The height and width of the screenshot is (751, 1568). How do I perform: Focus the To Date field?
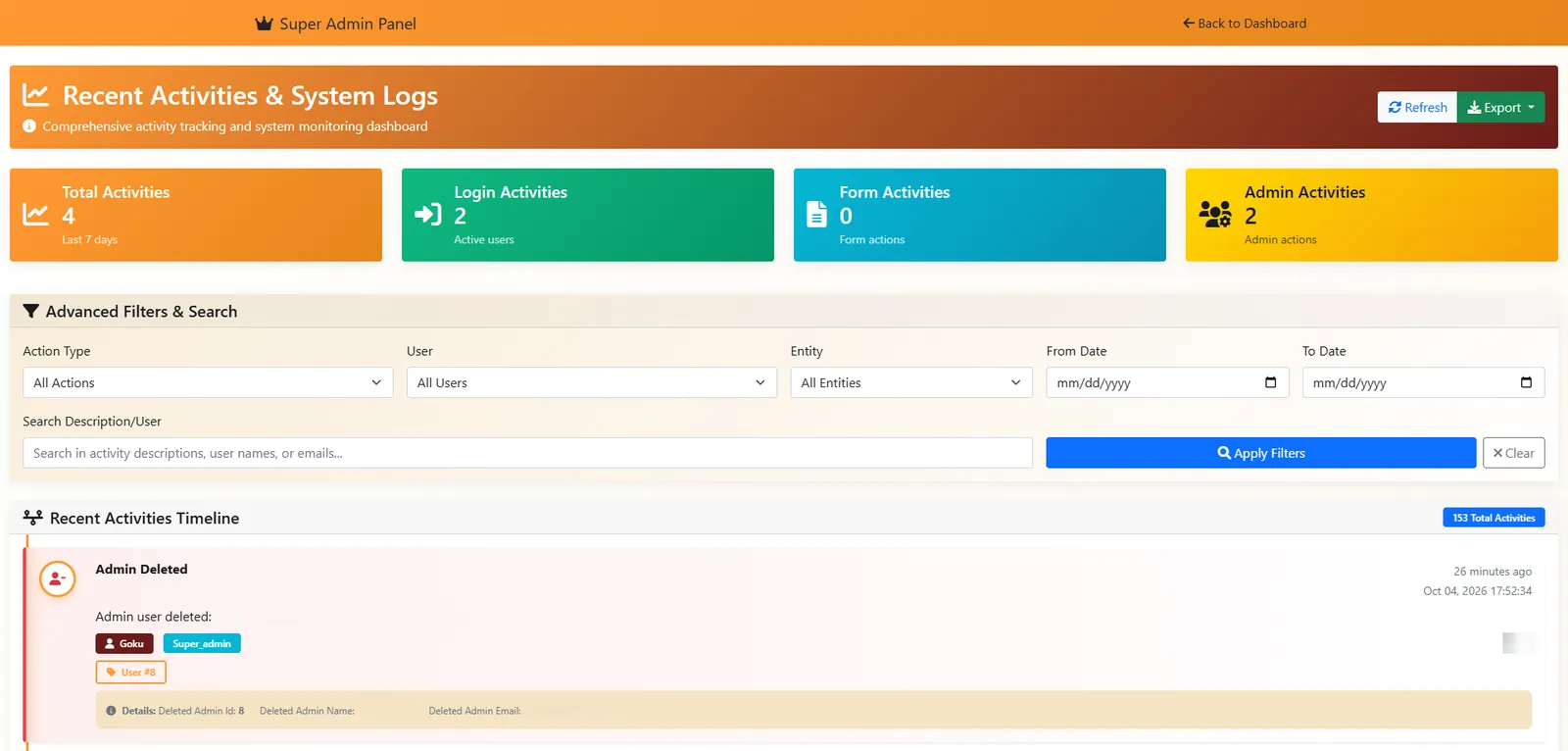[x=1423, y=382]
